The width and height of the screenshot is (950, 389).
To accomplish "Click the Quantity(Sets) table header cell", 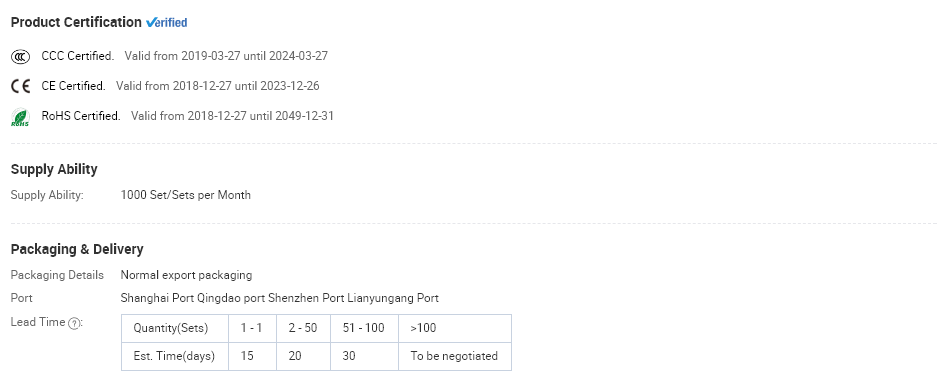I will coord(174,328).
